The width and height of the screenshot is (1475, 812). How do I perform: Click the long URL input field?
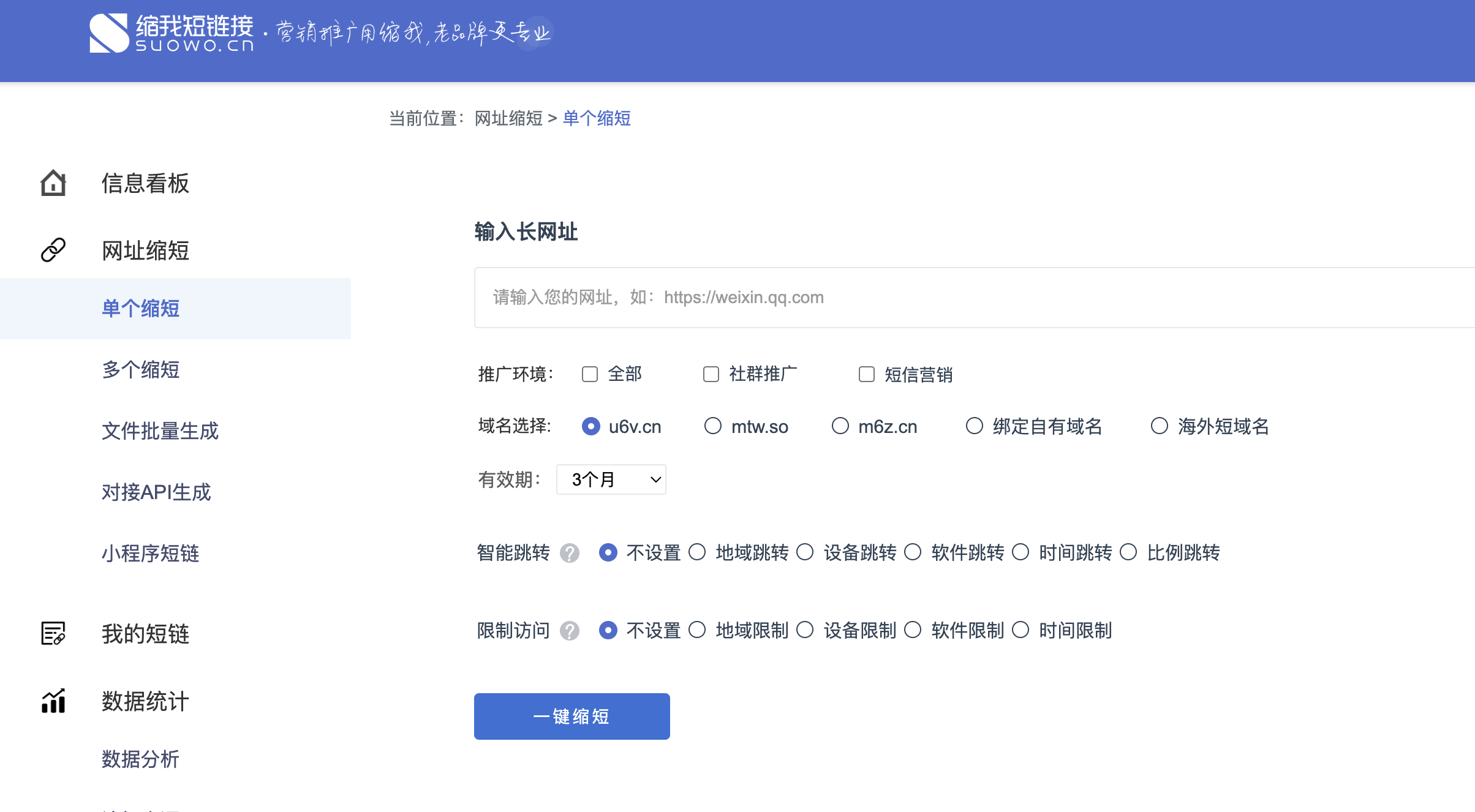coord(974,298)
